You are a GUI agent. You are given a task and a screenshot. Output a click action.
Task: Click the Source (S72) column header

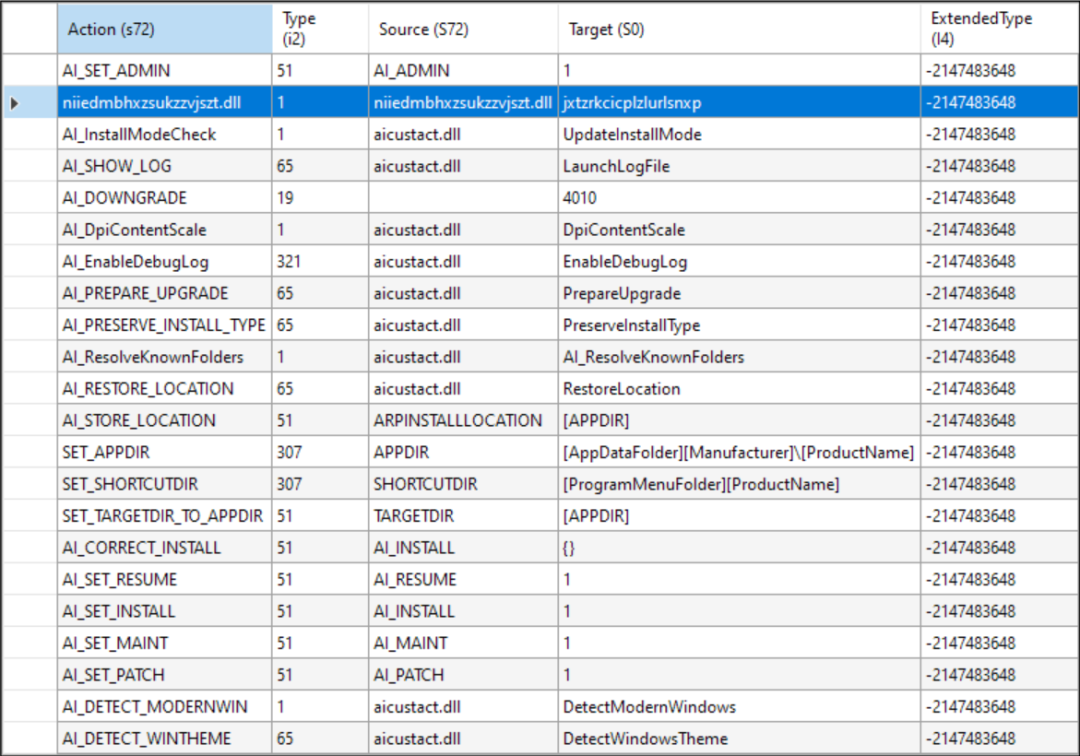click(463, 29)
